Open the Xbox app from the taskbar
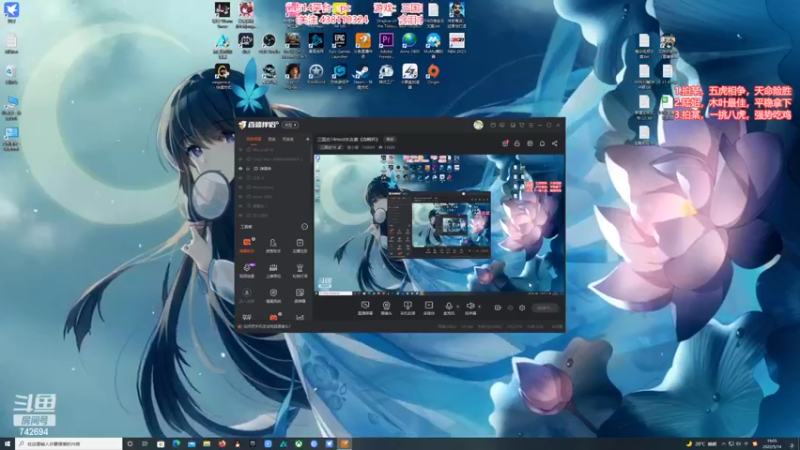Screen dimensions: 800x450 [299, 444]
